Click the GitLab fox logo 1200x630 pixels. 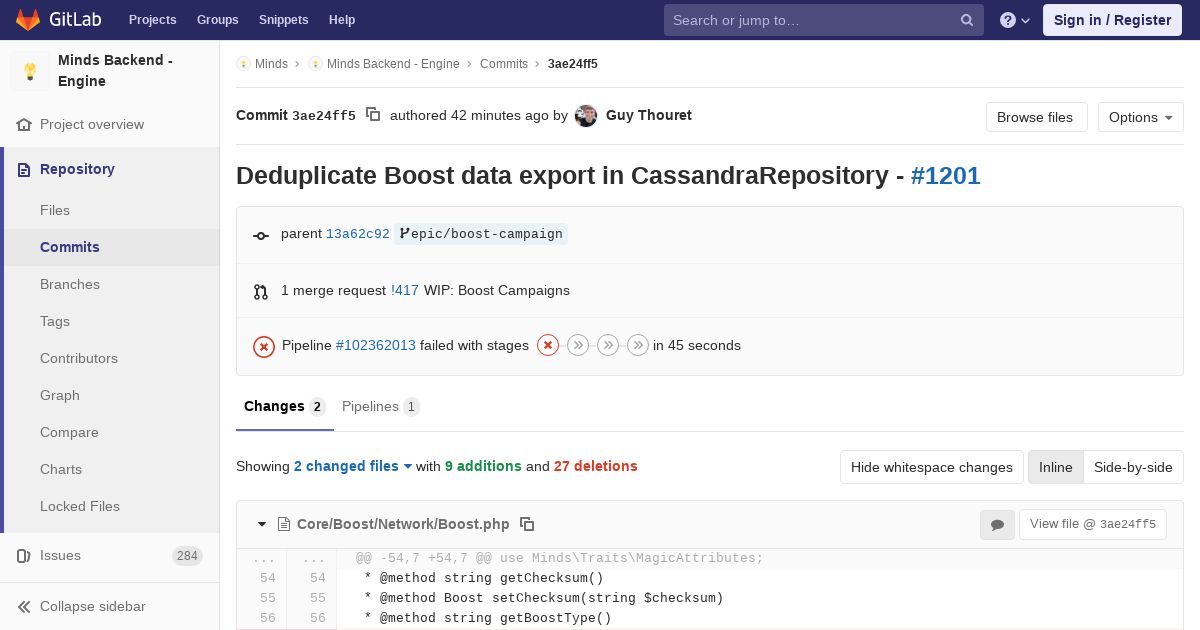pos(29,19)
